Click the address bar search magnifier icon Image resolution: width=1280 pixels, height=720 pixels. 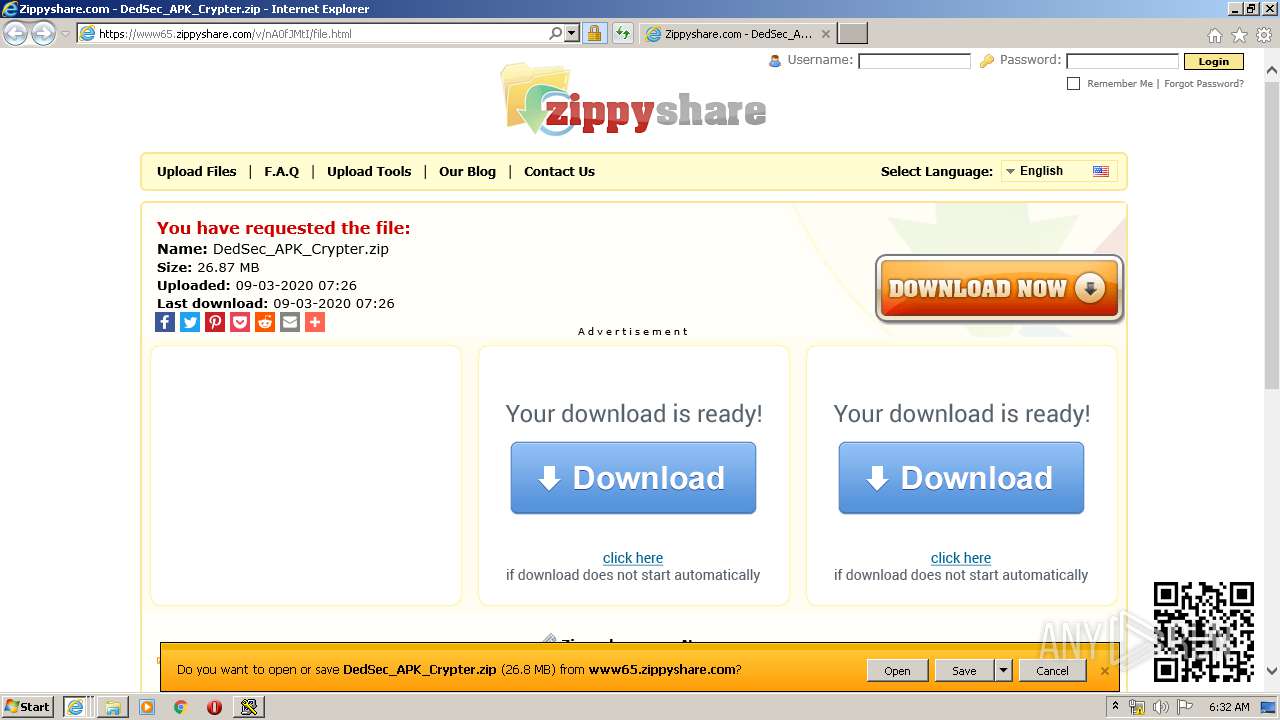point(556,33)
